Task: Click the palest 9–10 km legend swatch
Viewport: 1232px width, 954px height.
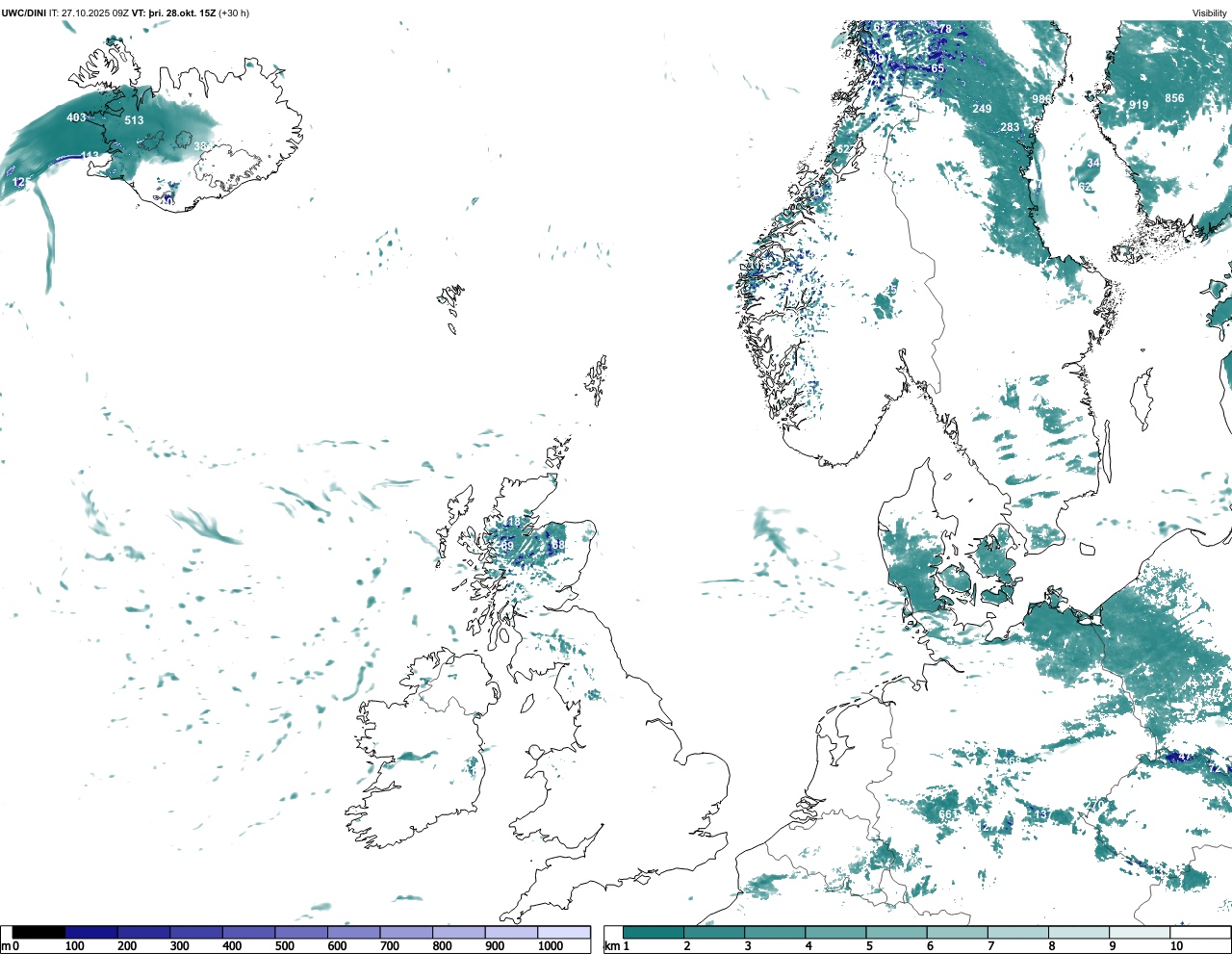Action: click(1141, 933)
